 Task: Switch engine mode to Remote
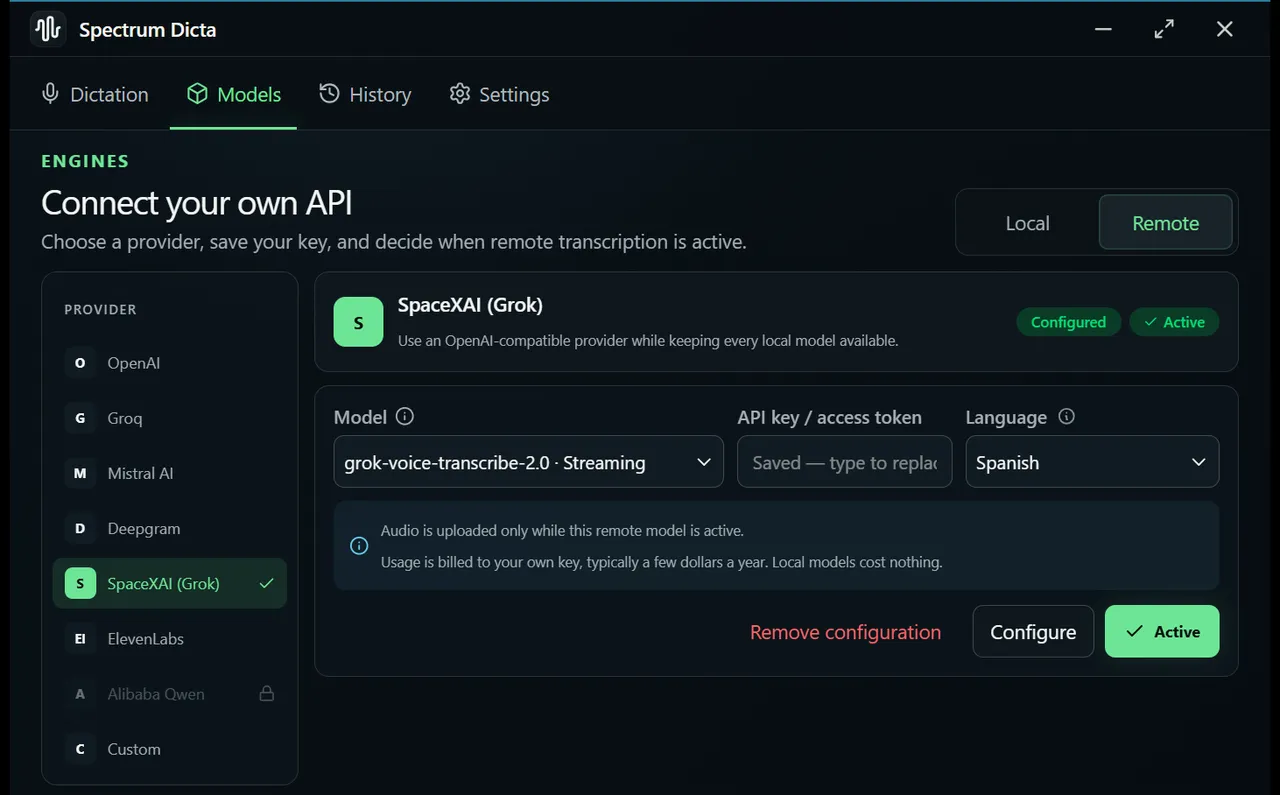pyautogui.click(x=1165, y=223)
